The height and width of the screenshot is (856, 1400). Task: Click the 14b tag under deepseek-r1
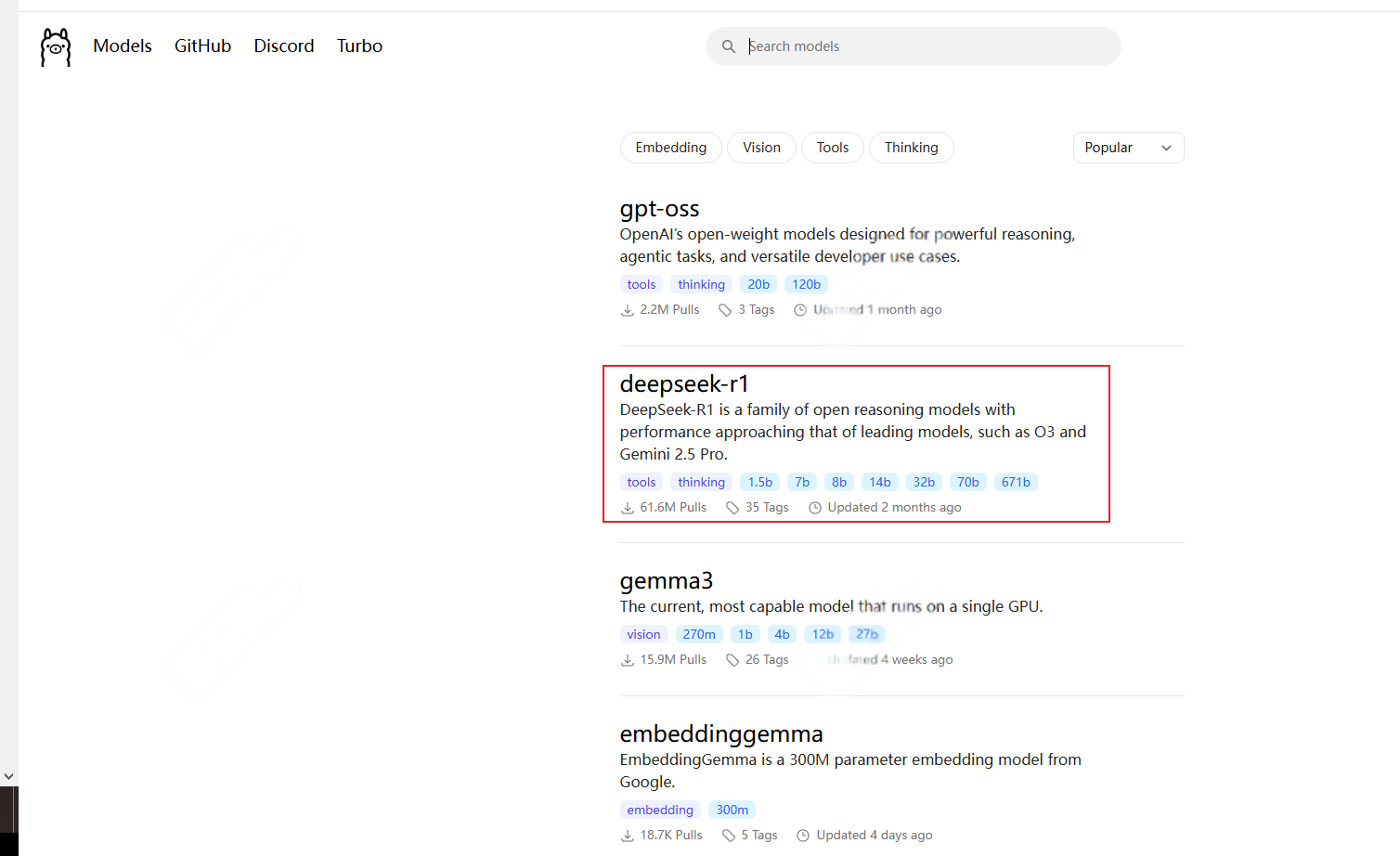[880, 483]
